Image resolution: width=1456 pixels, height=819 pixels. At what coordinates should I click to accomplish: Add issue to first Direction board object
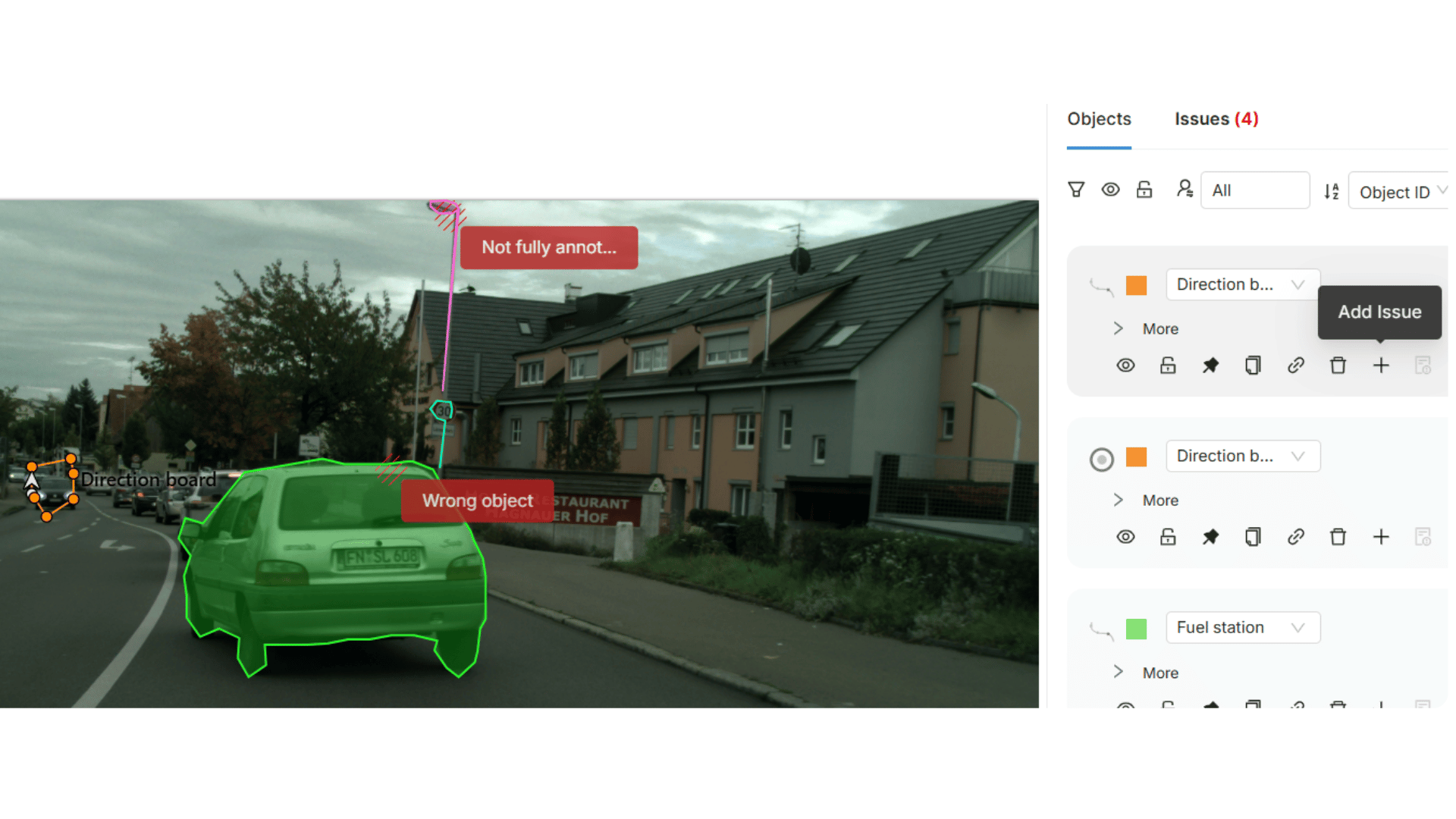coord(1381,366)
